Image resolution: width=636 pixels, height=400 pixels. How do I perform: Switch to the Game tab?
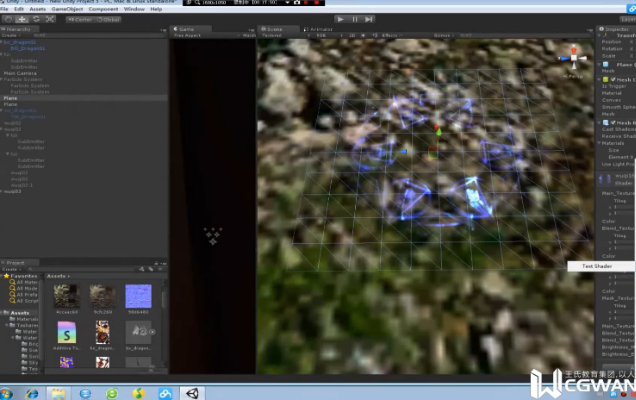point(184,30)
